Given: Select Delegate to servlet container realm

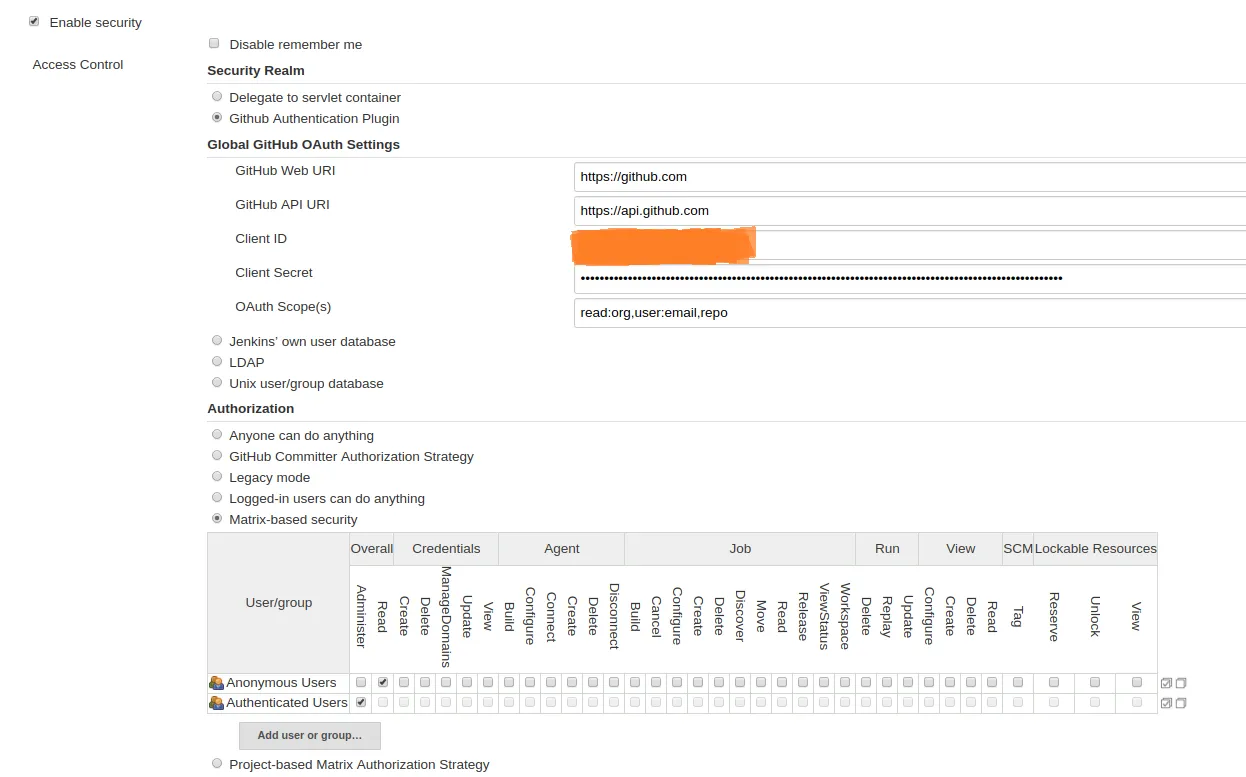Looking at the screenshot, I should tap(217, 96).
